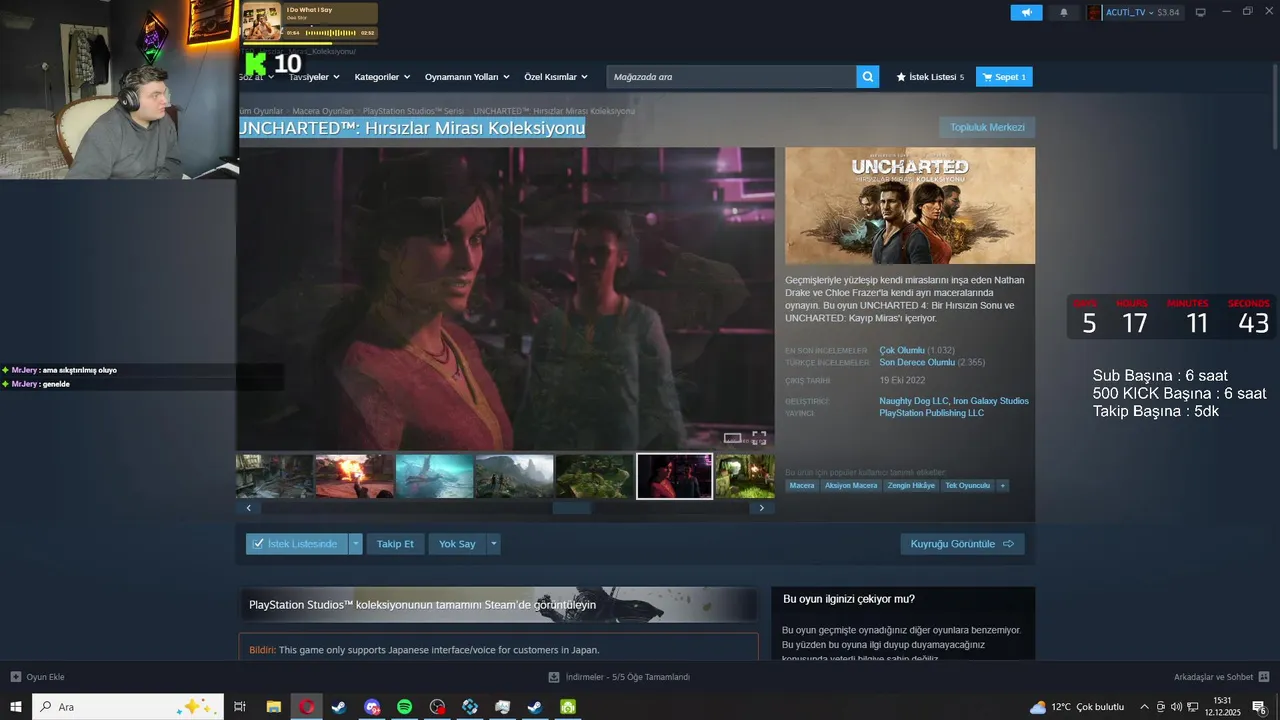1280x720 pixels.
Task: Click the Topluluk Merkezi button
Action: (987, 127)
